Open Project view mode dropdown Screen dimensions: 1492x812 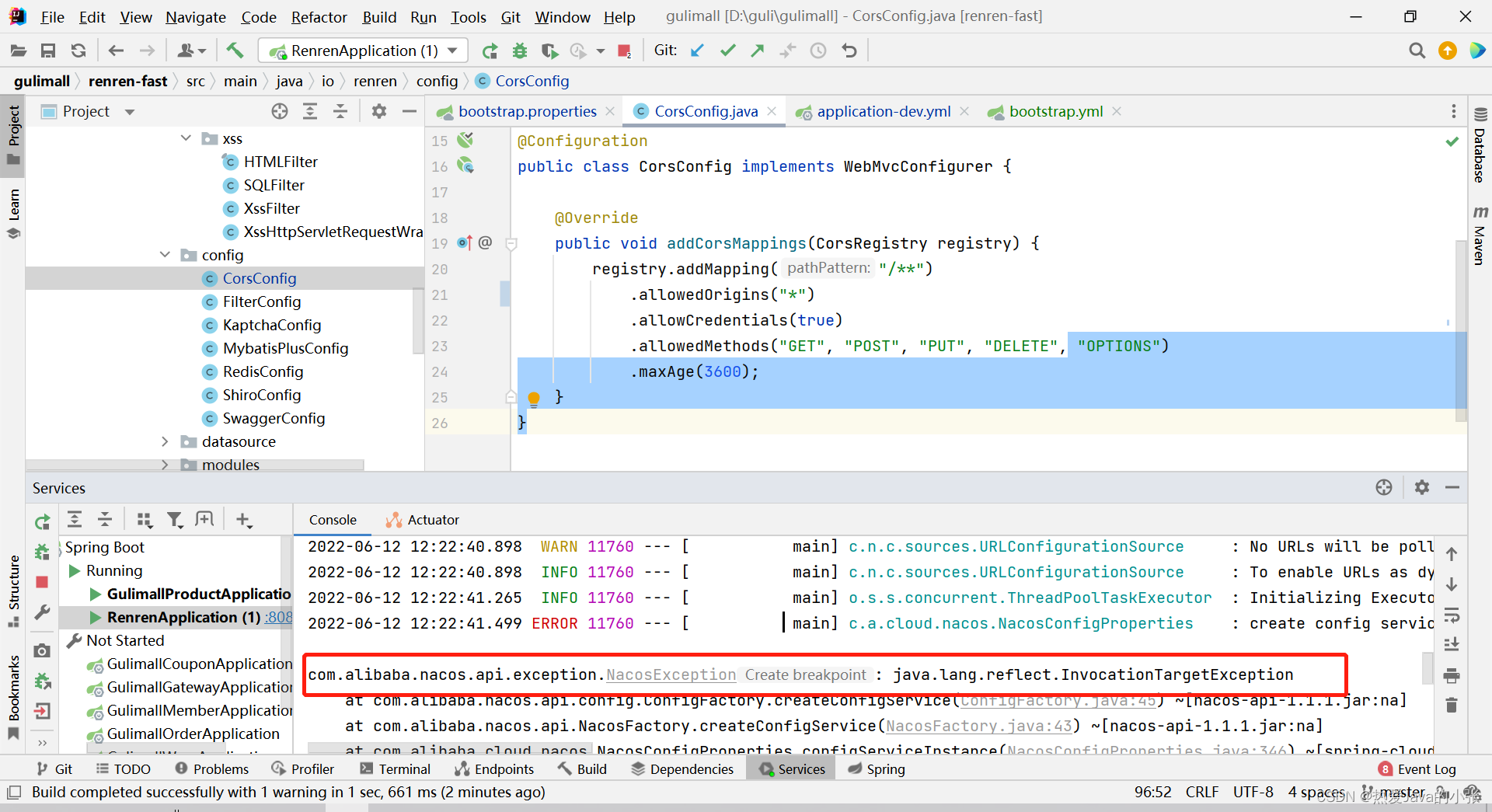pos(130,112)
